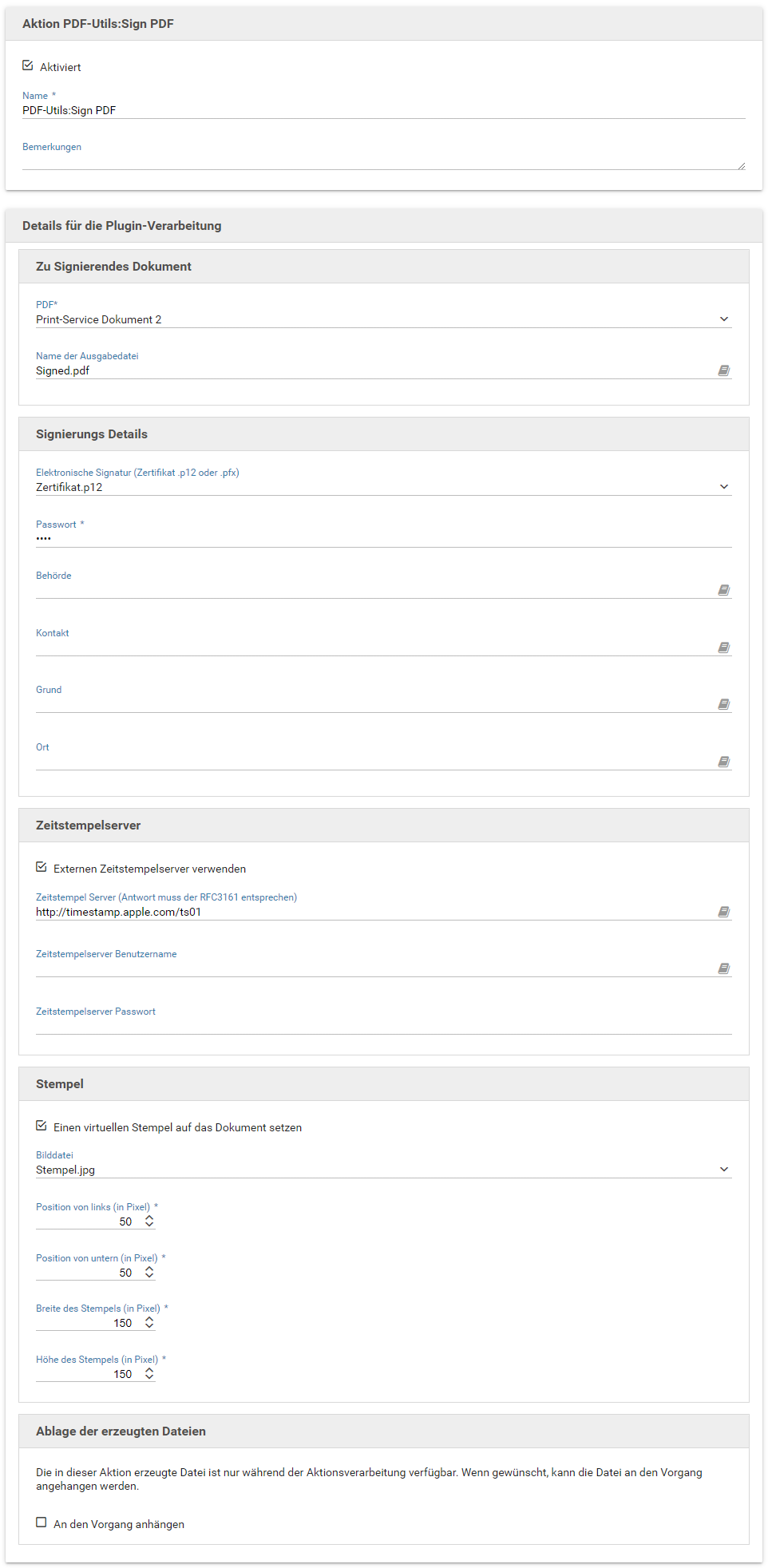The image size is (768, 1568).
Task: Expand the Elektronische Signatur certificate dropdown
Action: coord(723,487)
